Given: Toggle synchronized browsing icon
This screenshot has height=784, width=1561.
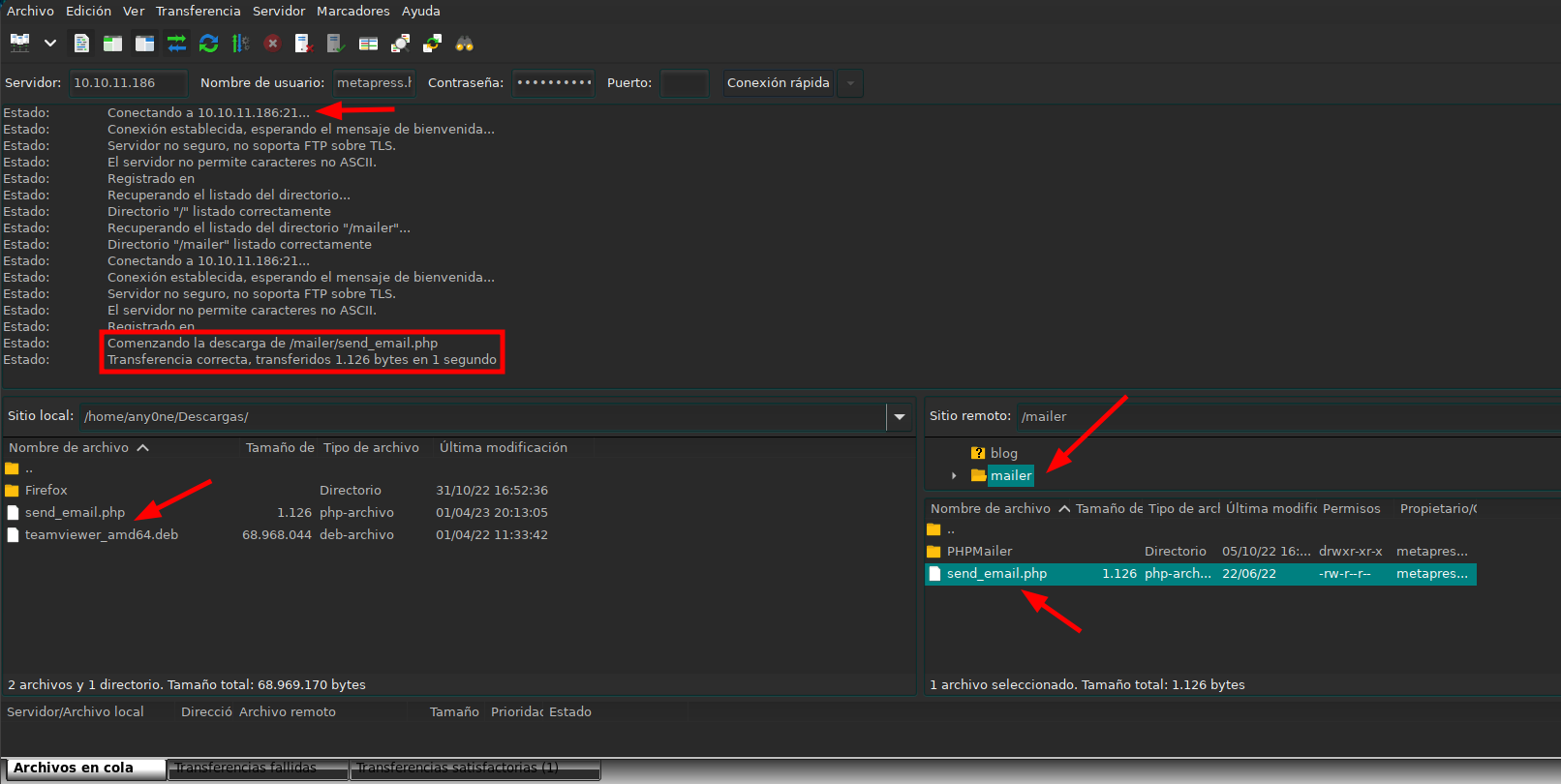Looking at the screenshot, I should tap(432, 43).
